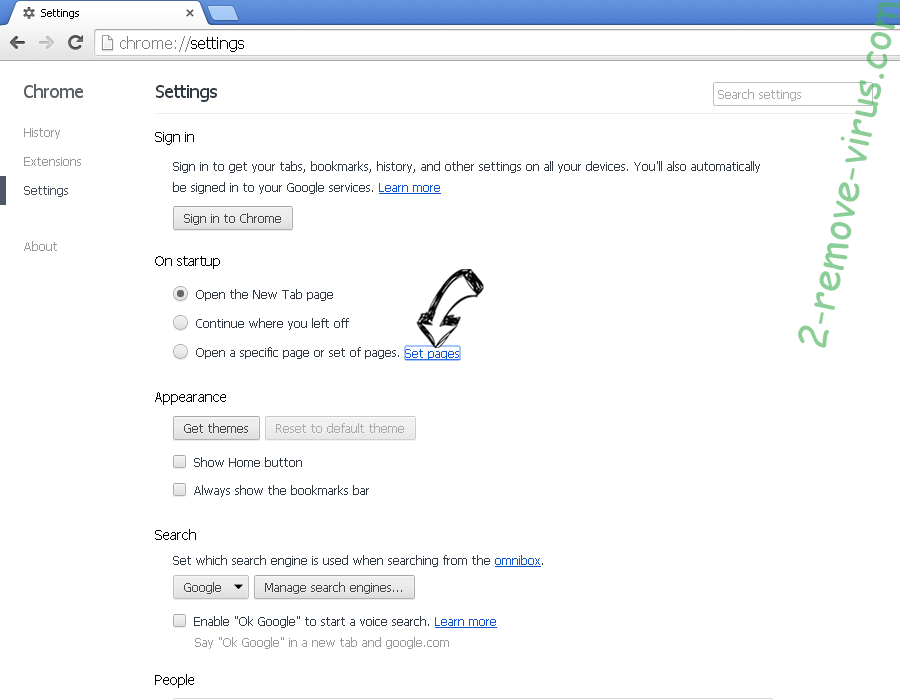The width and height of the screenshot is (900, 700).
Task: Click the page icon in the address bar
Action: click(x=107, y=43)
